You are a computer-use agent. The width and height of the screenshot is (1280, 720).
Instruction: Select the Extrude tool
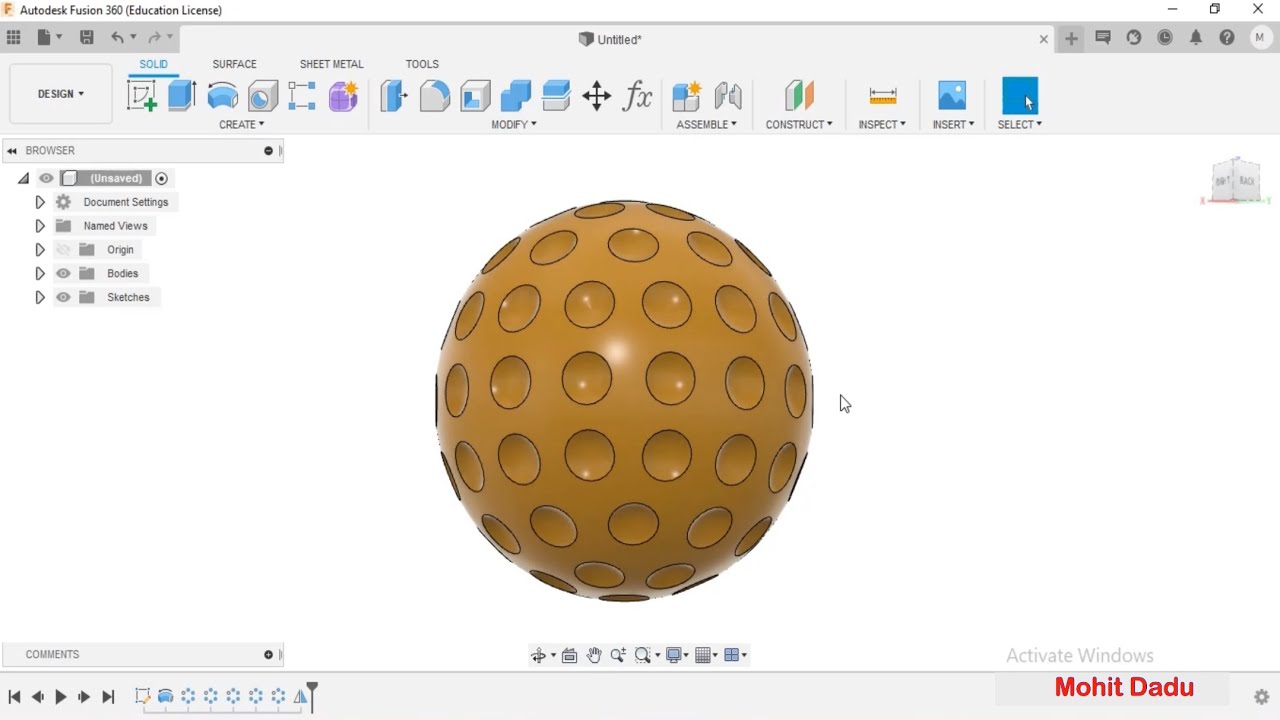(182, 96)
